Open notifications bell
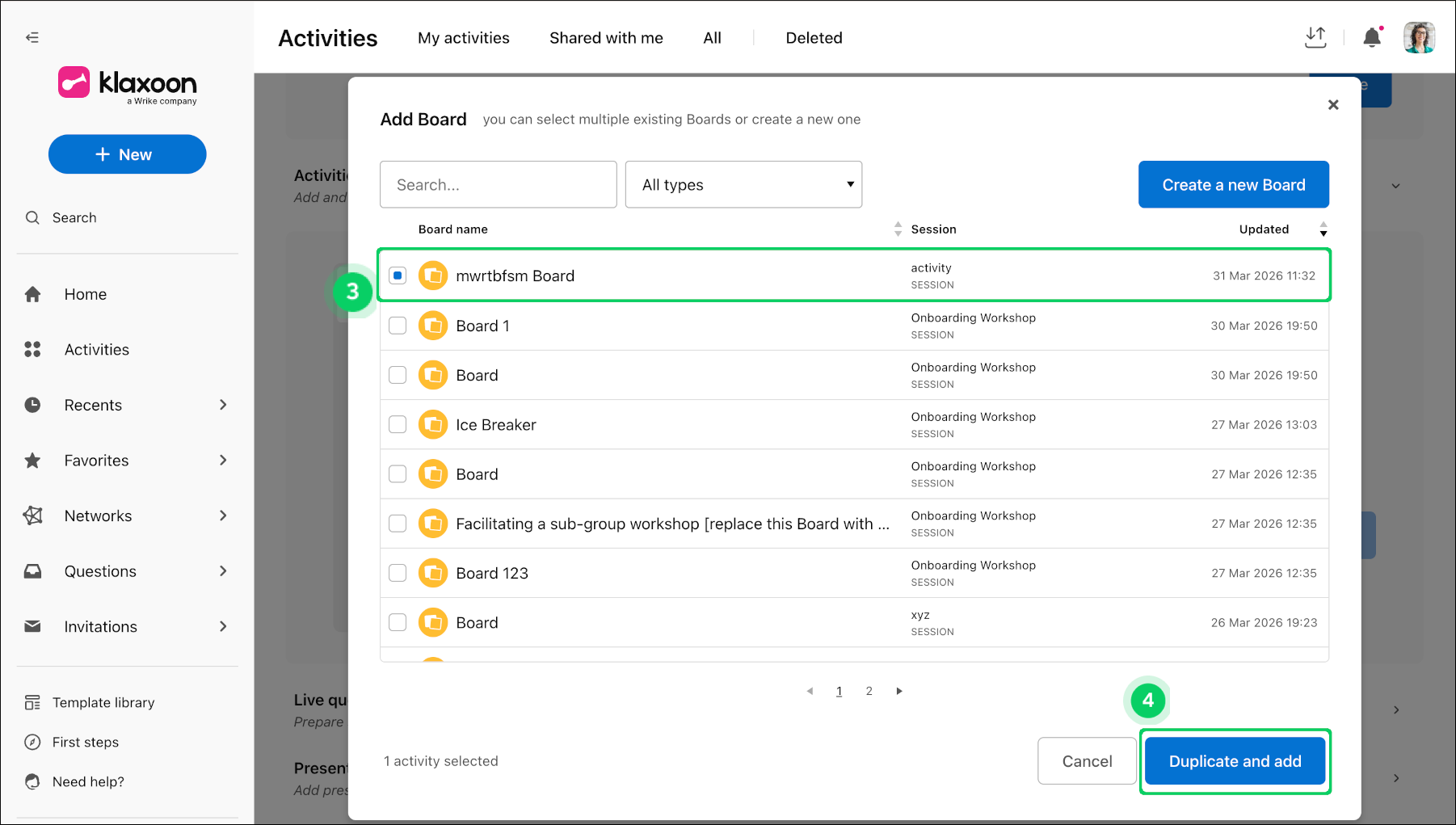Viewport: 1456px width, 825px height. click(x=1372, y=37)
